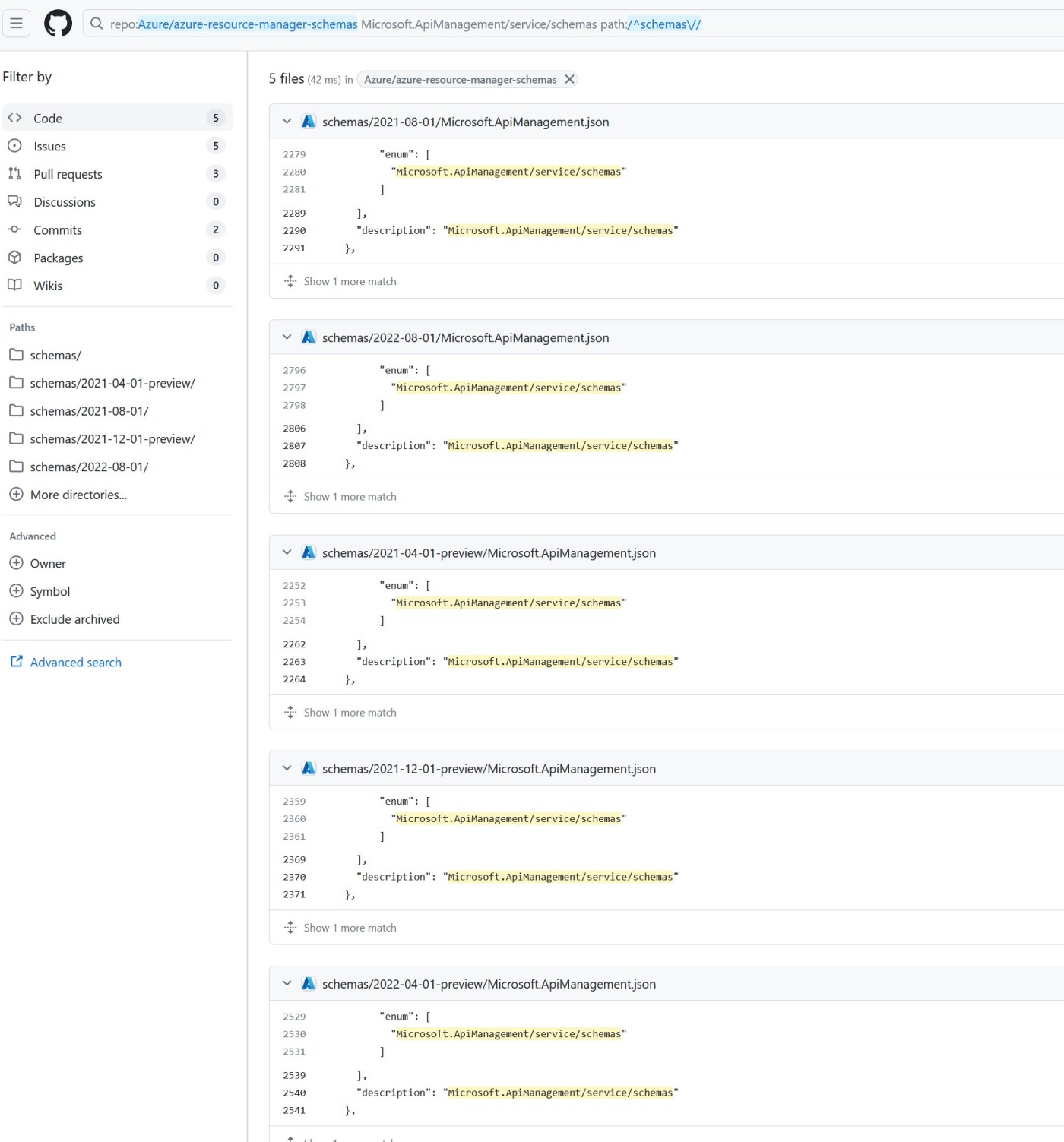
Task: Click the pull requests icon in the sidebar
Action: (x=15, y=173)
